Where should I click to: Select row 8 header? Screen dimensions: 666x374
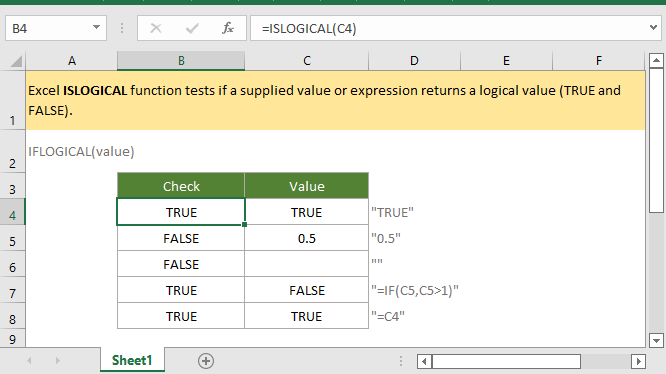click(13, 315)
